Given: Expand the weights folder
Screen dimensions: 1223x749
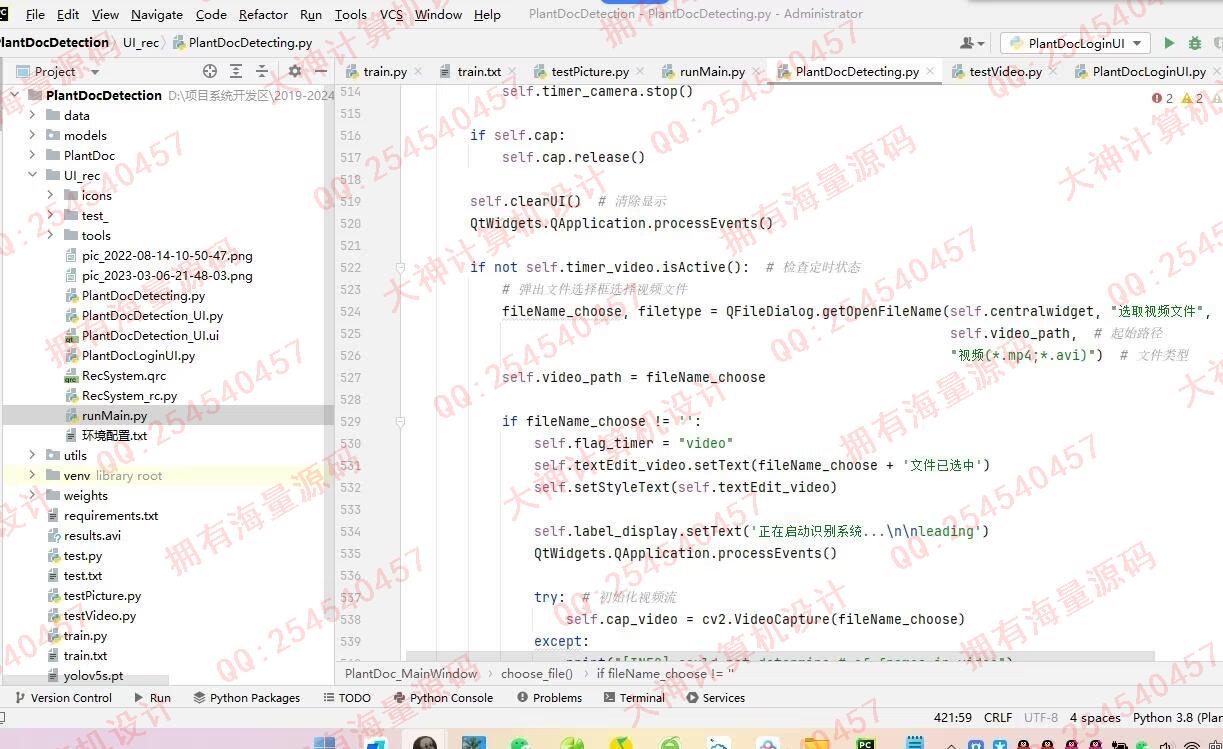Looking at the screenshot, I should [32, 495].
